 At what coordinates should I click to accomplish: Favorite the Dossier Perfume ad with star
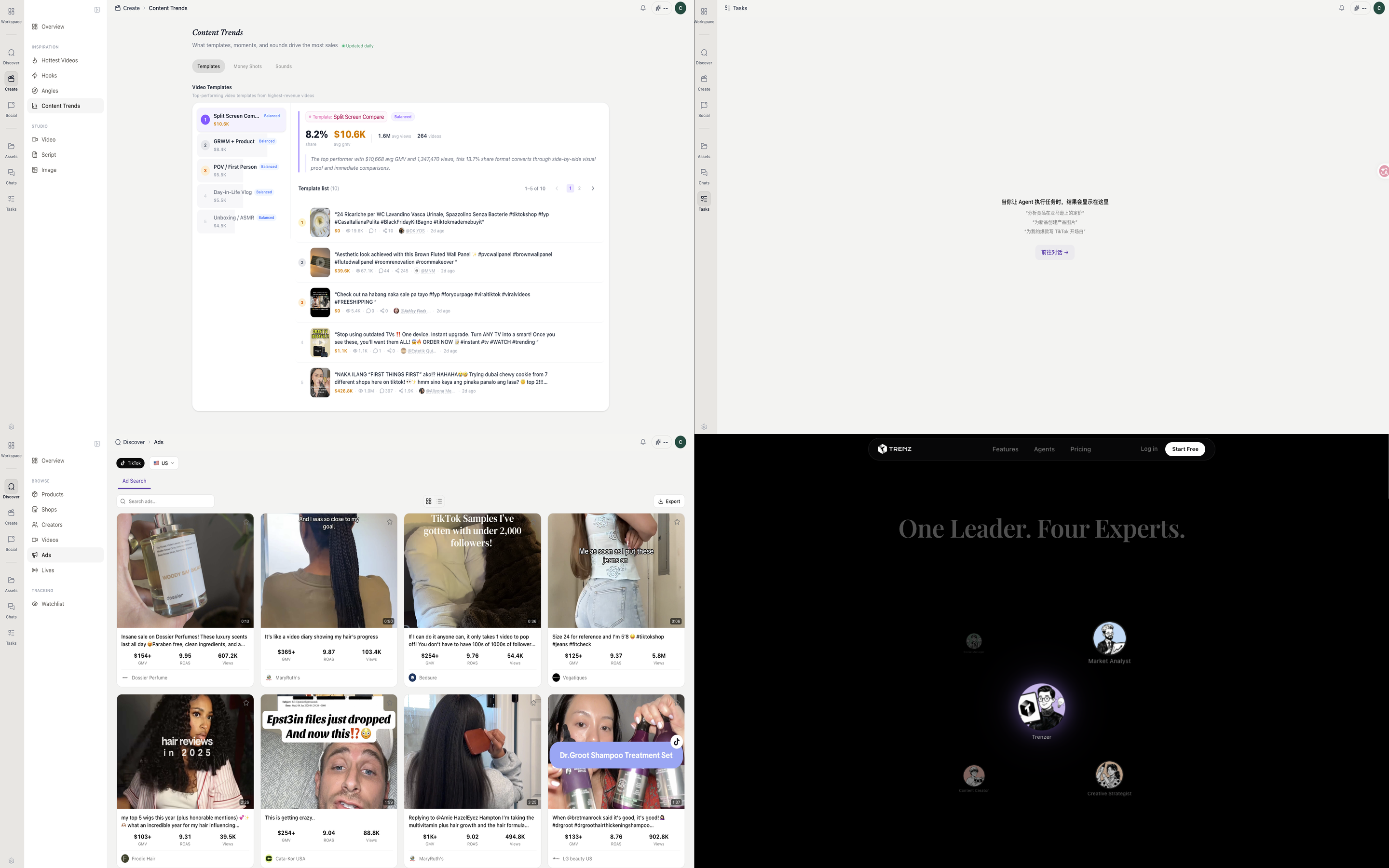(x=246, y=522)
